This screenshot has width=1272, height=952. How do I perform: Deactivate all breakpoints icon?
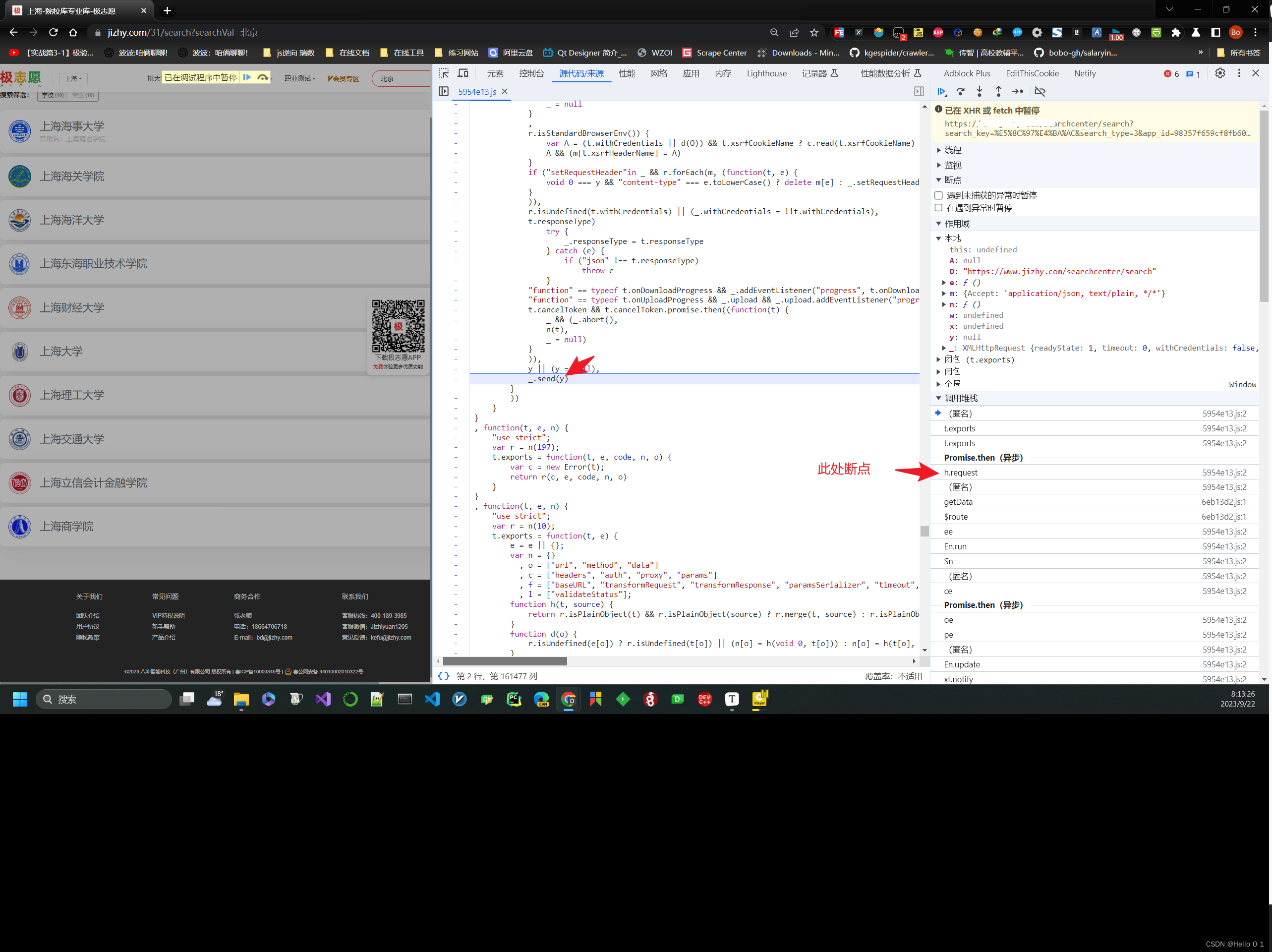1040,91
